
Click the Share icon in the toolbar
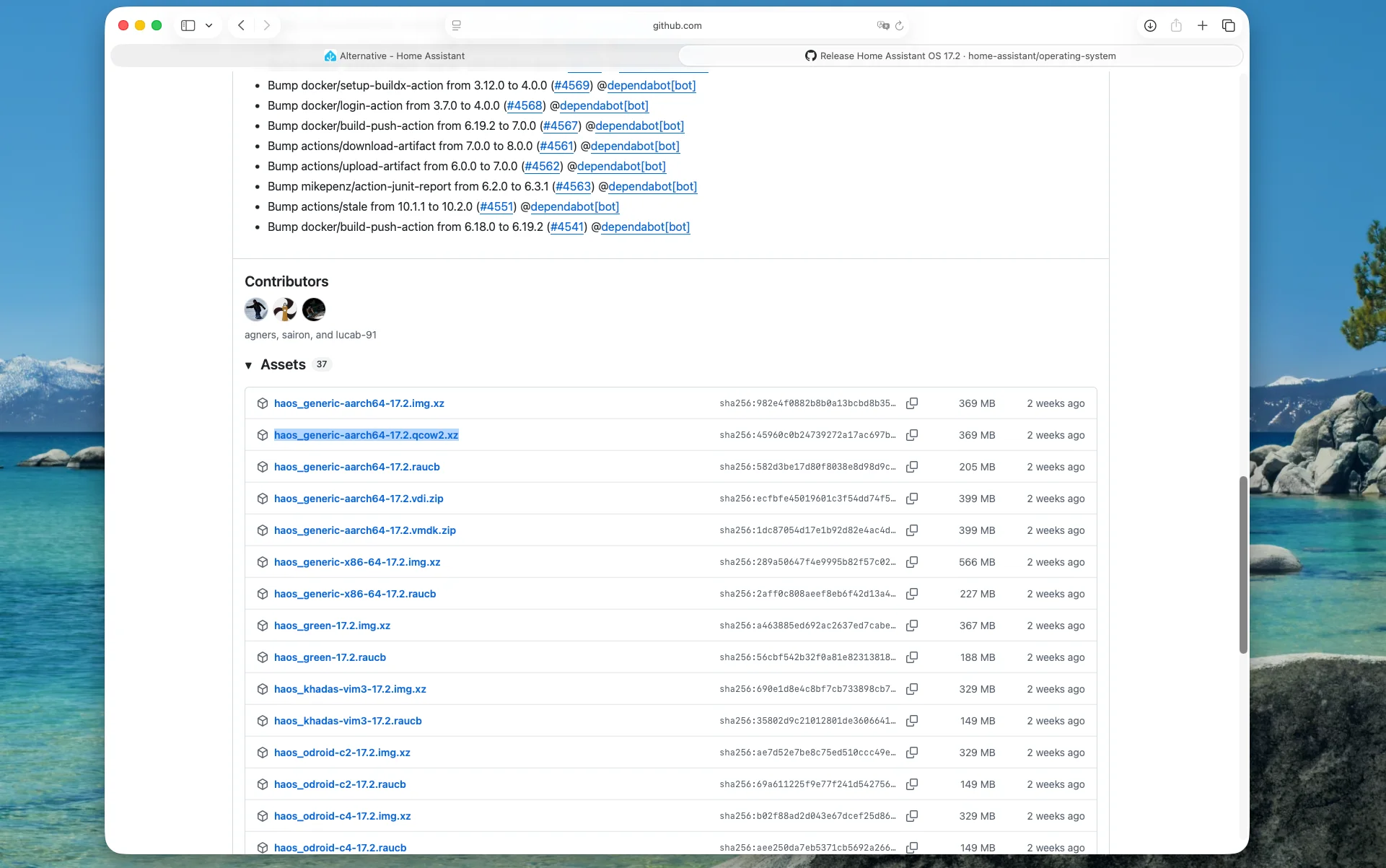tap(1176, 26)
